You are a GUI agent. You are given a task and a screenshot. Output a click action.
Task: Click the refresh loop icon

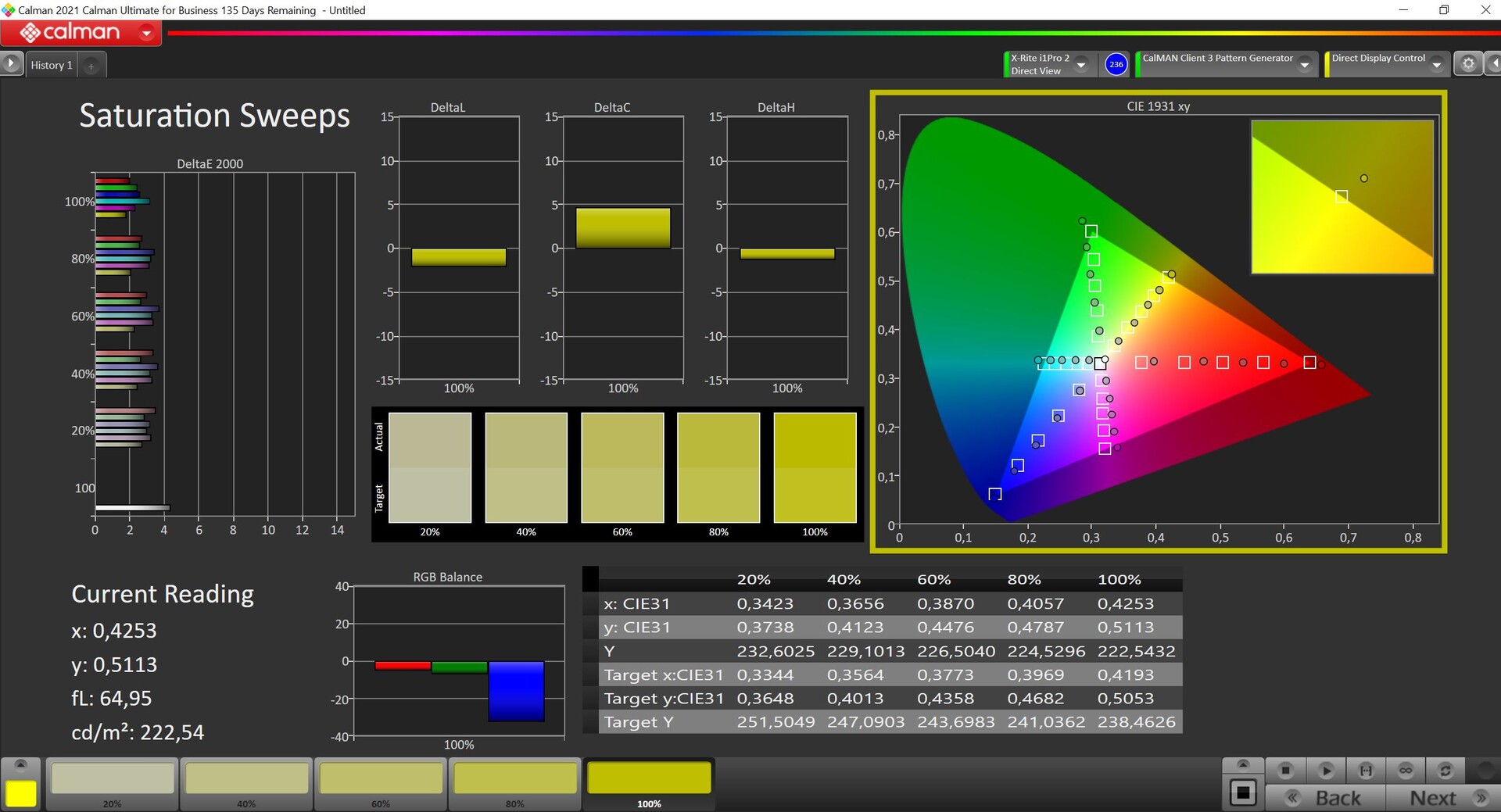click(1445, 771)
